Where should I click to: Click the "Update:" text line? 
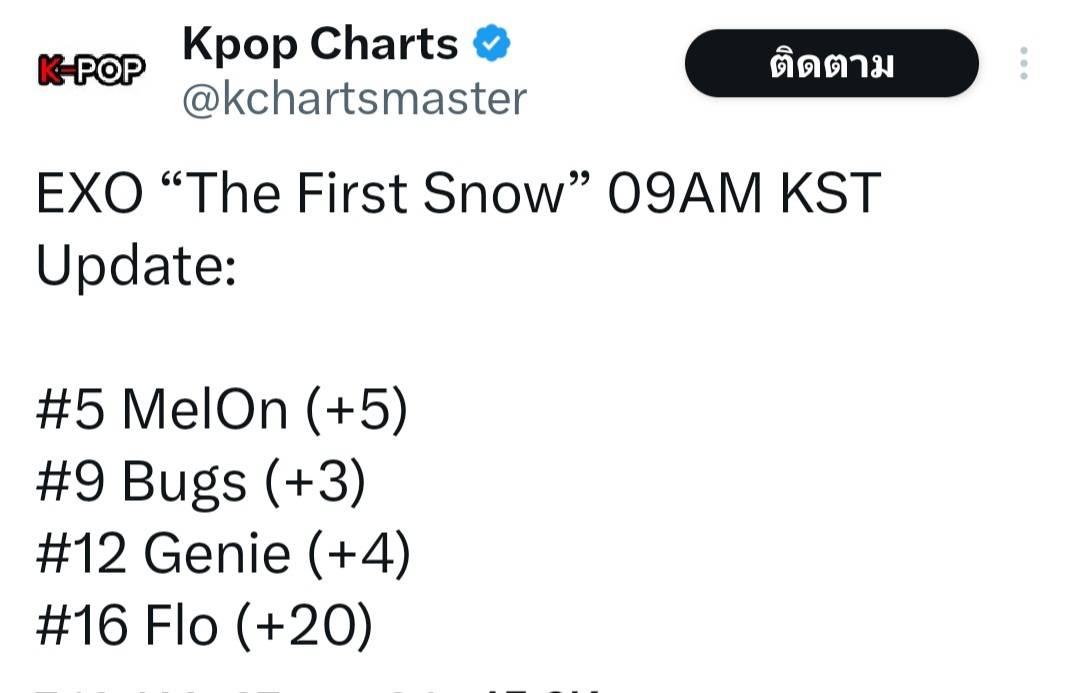coord(136,266)
